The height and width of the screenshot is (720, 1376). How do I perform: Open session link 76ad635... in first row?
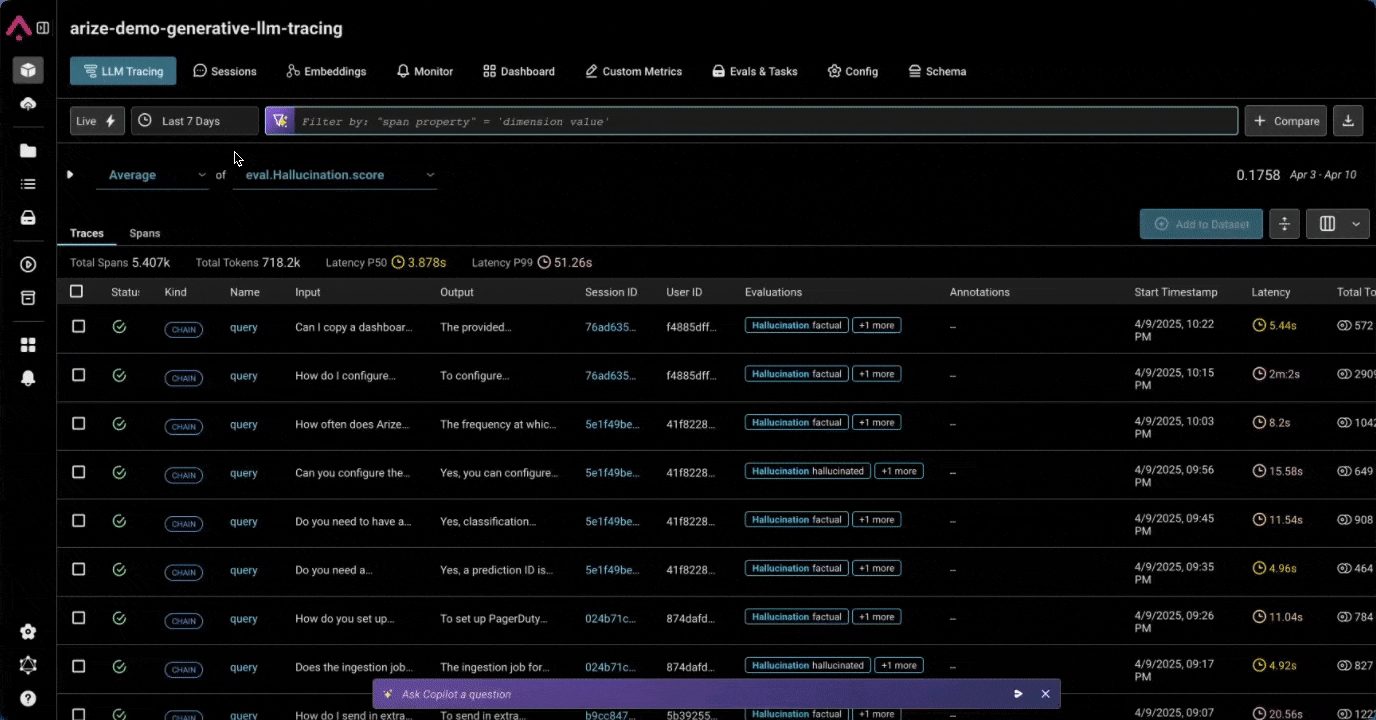point(611,327)
